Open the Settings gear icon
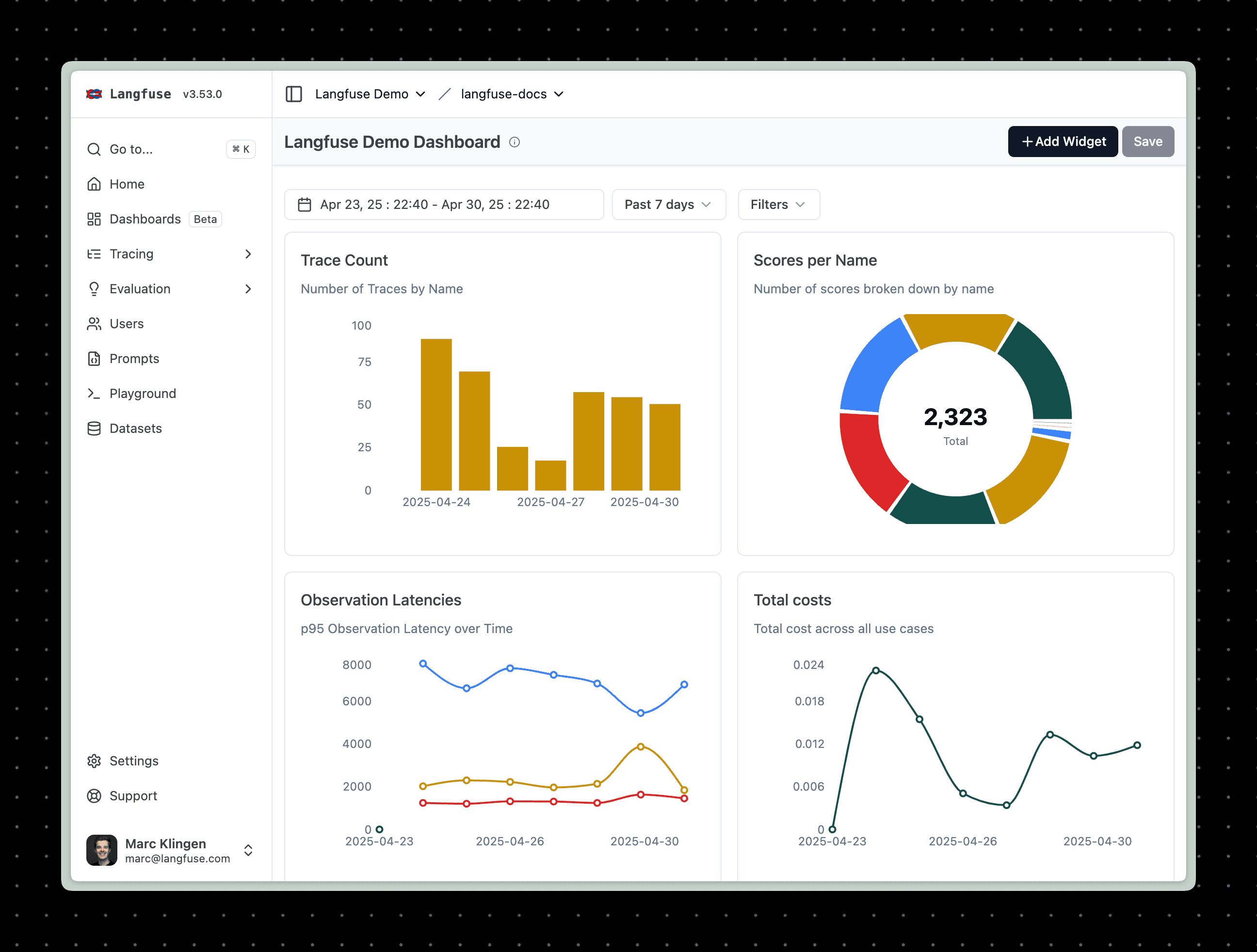Viewport: 1257px width, 952px height. pyautogui.click(x=95, y=761)
